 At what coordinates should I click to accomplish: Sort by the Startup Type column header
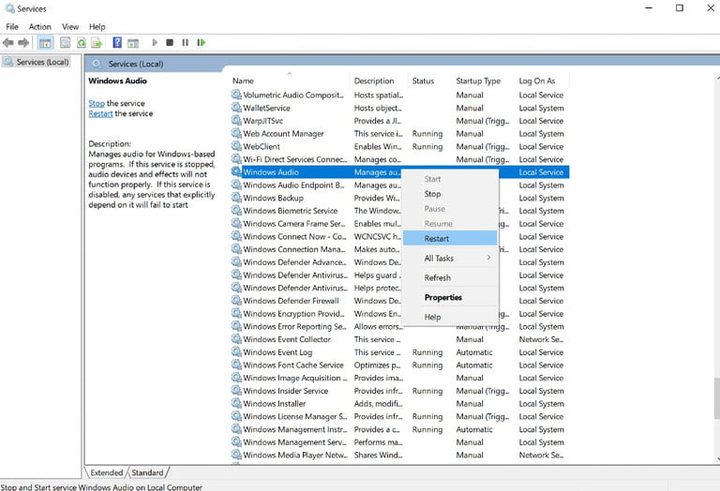(478, 81)
